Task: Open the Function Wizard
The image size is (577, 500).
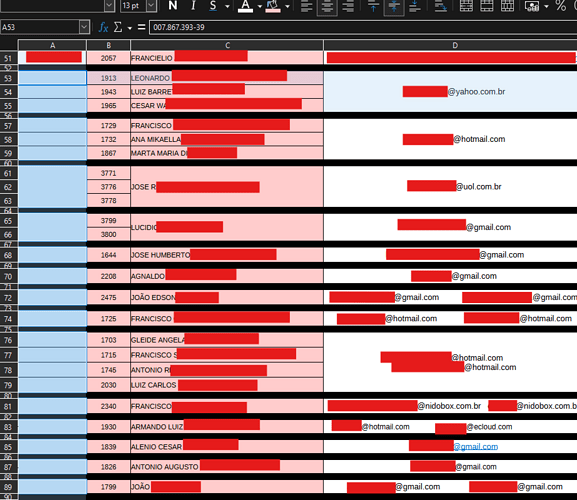Action: pos(103,27)
